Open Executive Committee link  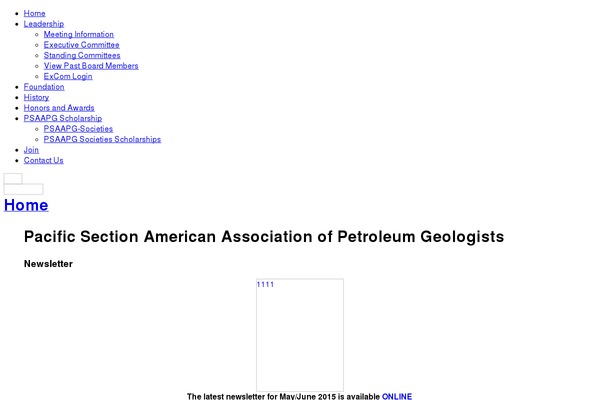click(x=82, y=45)
